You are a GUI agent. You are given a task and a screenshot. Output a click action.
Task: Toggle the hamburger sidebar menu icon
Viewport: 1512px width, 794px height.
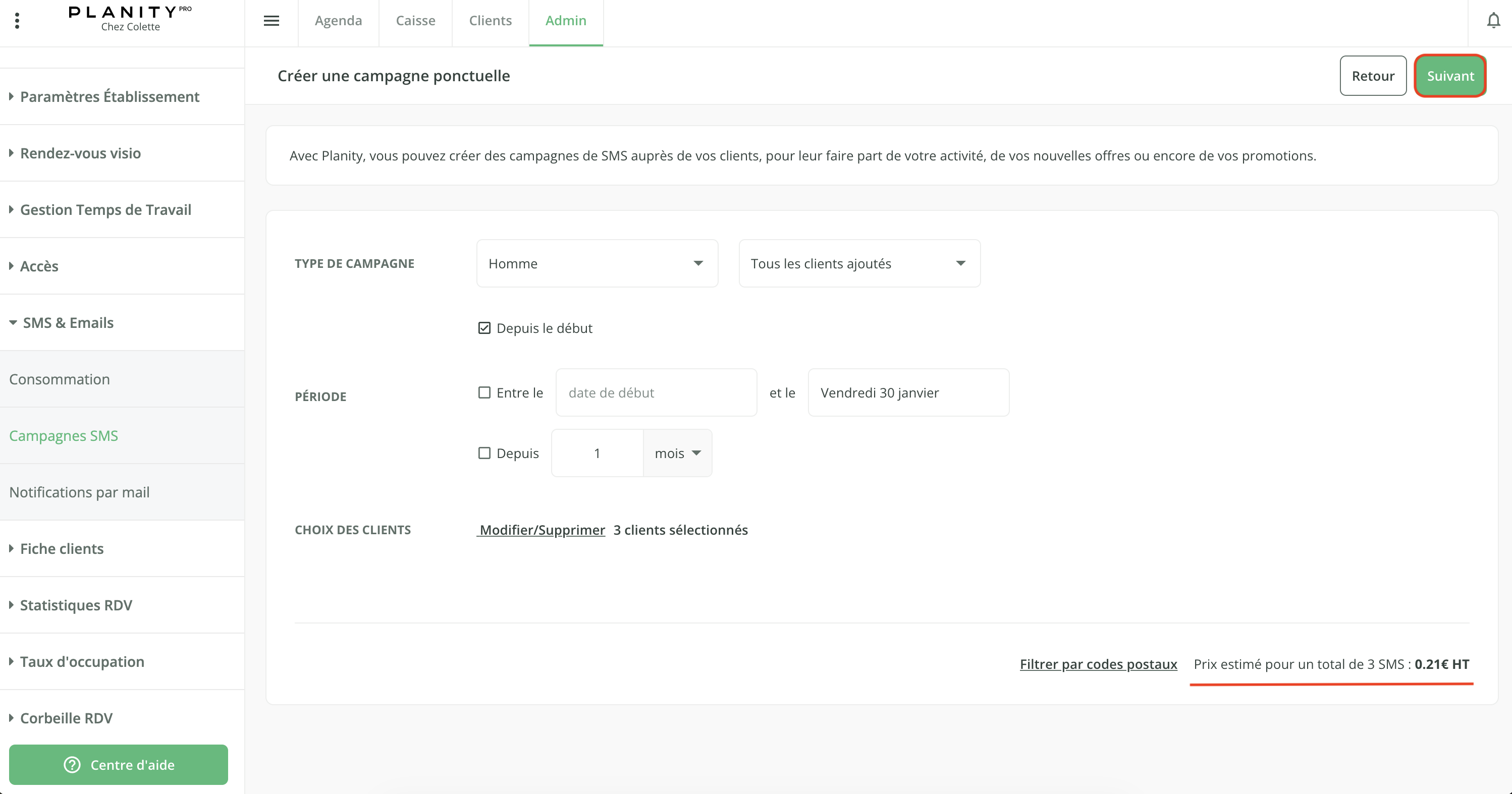click(271, 21)
